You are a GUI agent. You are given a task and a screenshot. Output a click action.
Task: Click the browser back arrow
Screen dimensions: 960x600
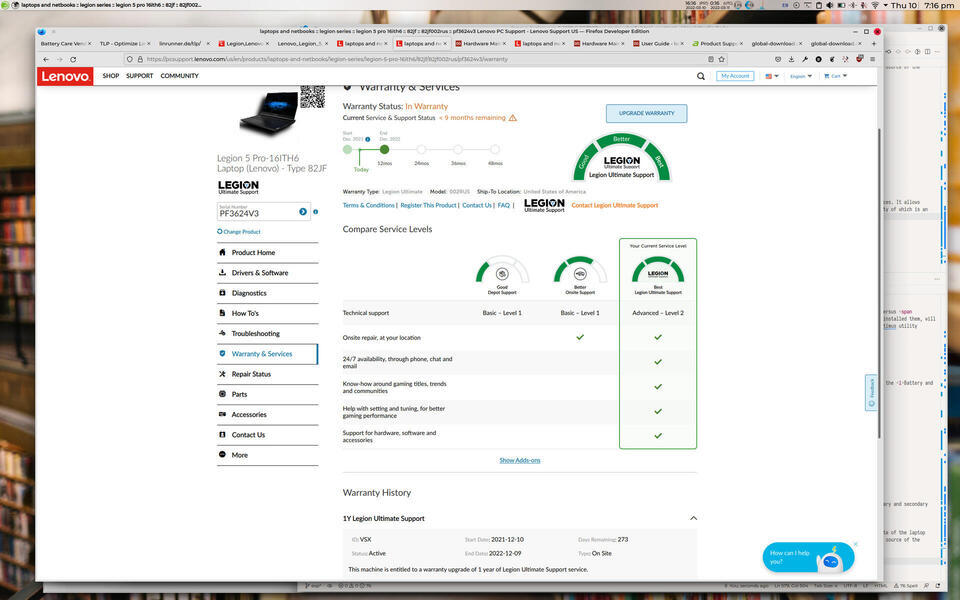46,59
